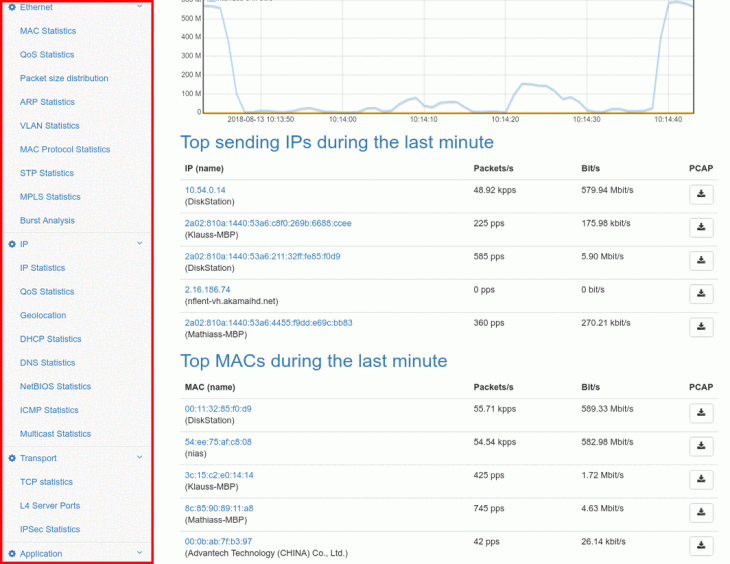
Task: Download PCAP for MAC 00:11:32:85:f0:d9
Action: pos(701,413)
